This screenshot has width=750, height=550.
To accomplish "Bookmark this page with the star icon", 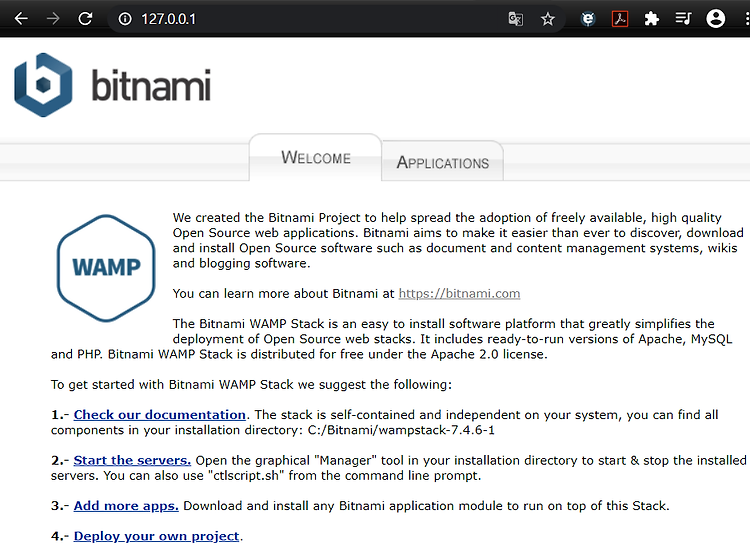I will click(548, 19).
